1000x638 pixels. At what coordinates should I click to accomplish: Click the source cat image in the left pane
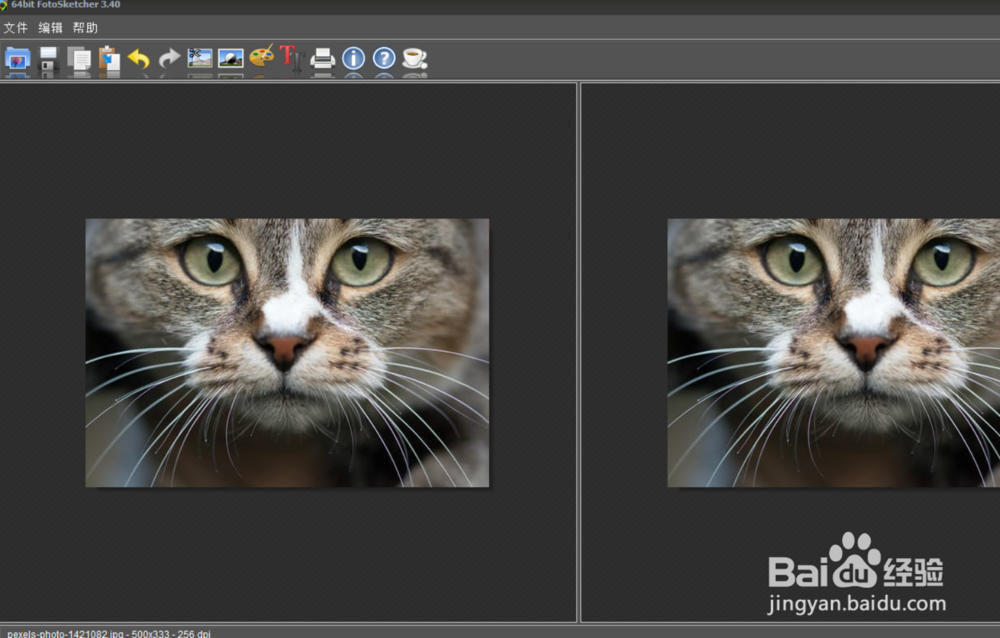coord(288,353)
